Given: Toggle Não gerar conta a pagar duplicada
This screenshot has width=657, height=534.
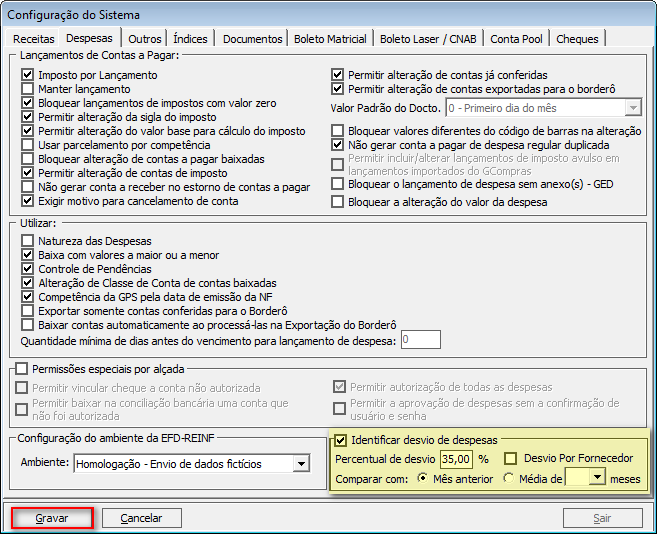Looking at the screenshot, I should 337,145.
